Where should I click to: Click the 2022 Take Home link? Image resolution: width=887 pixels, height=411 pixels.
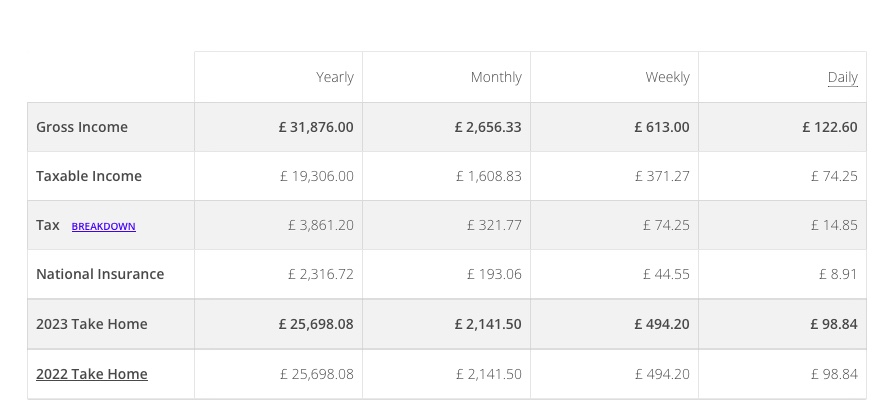(x=92, y=374)
